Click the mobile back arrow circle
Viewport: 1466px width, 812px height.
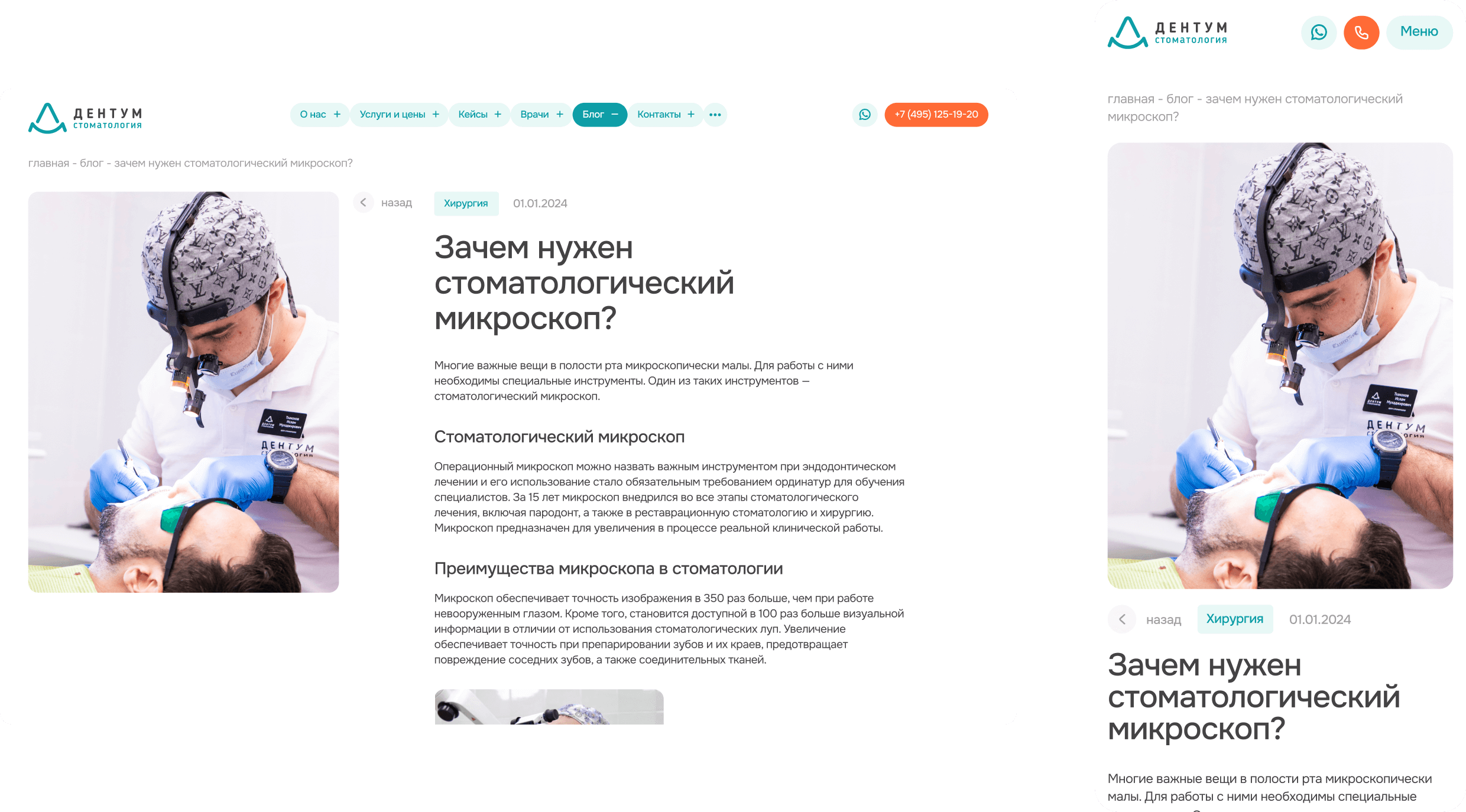1122,619
